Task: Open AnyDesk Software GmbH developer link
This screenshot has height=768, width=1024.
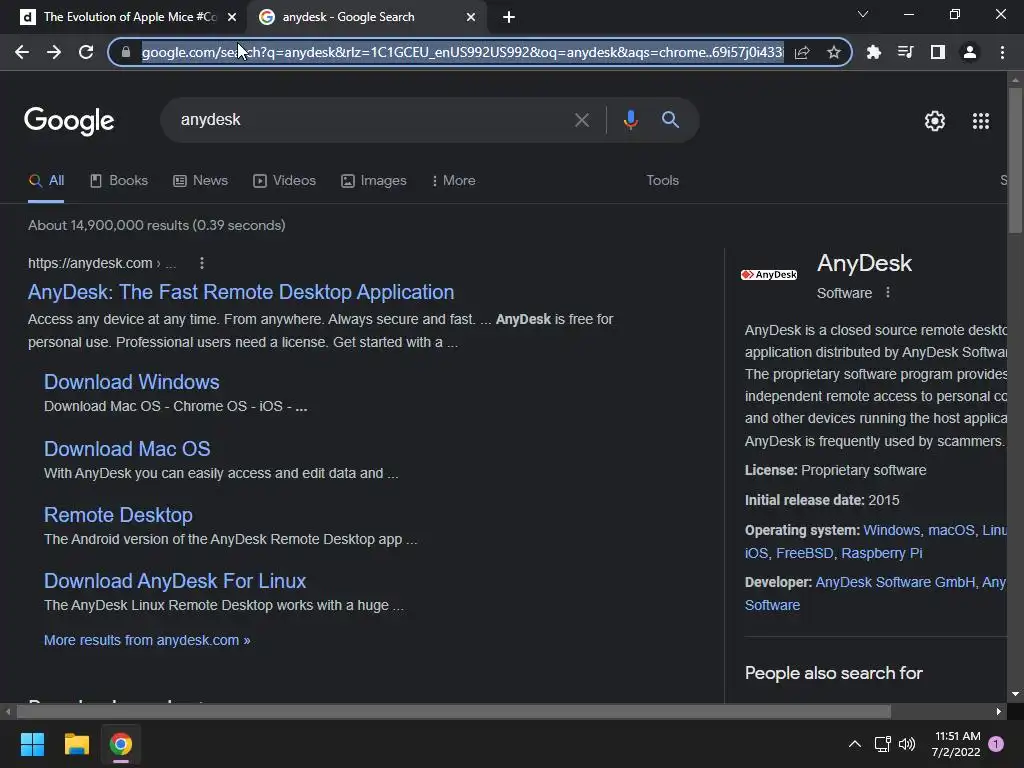Action: pos(895,582)
